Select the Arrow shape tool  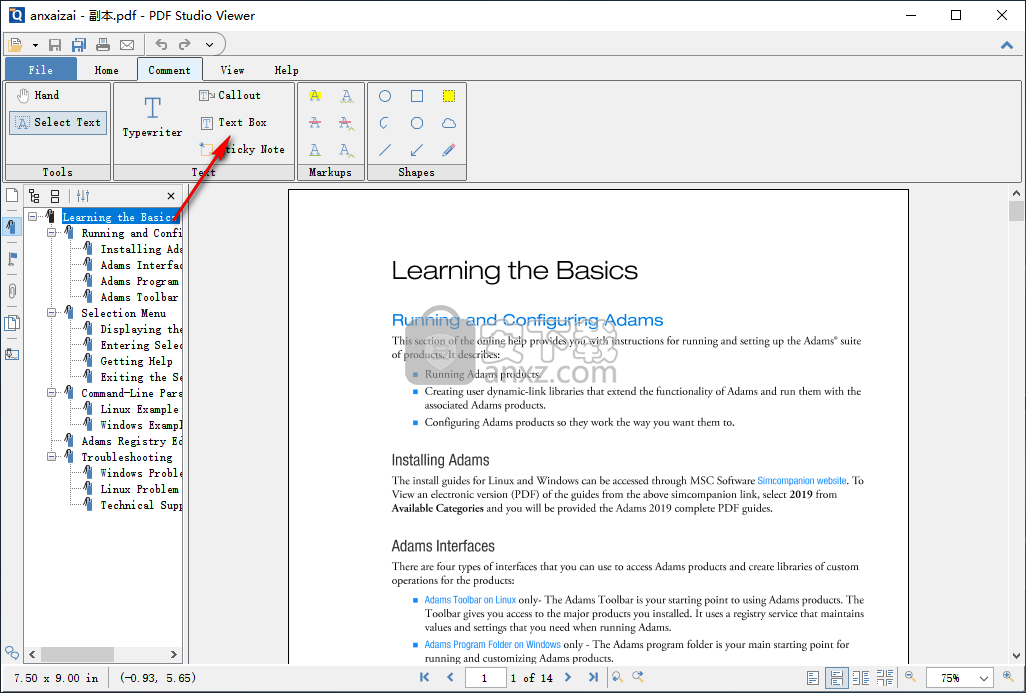click(x=417, y=151)
